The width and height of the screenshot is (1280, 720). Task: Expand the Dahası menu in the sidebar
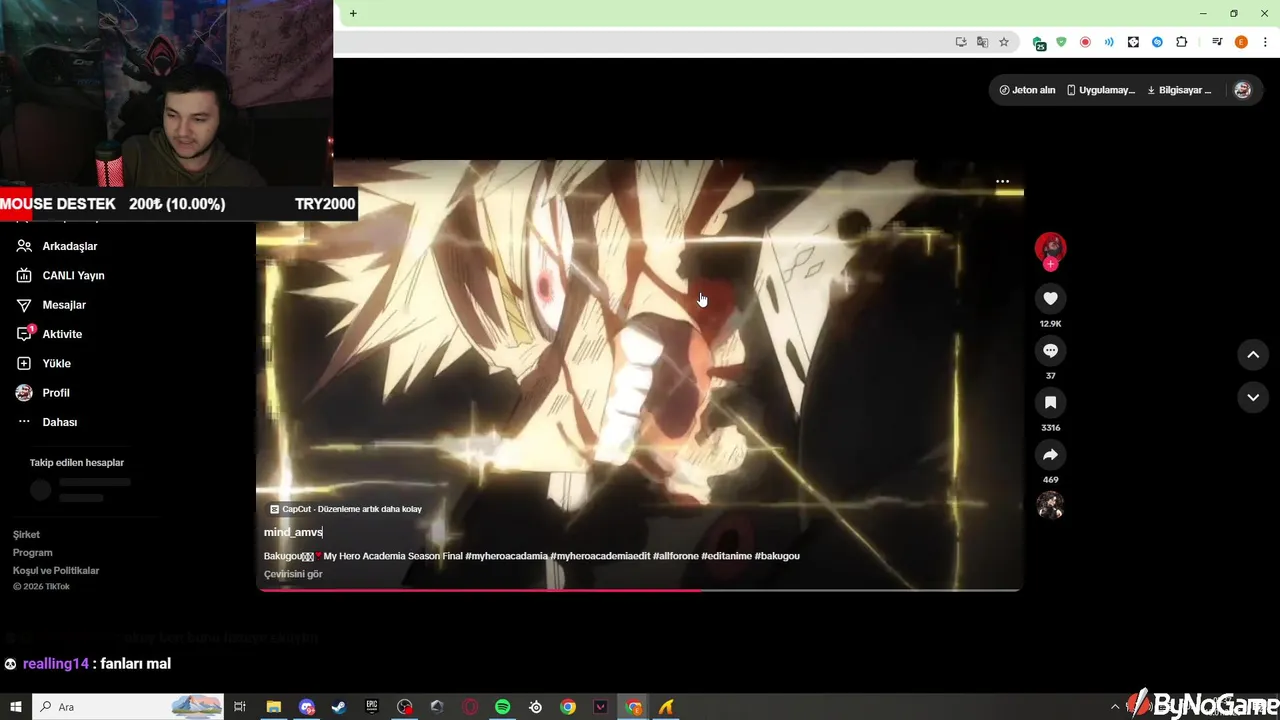[46, 422]
